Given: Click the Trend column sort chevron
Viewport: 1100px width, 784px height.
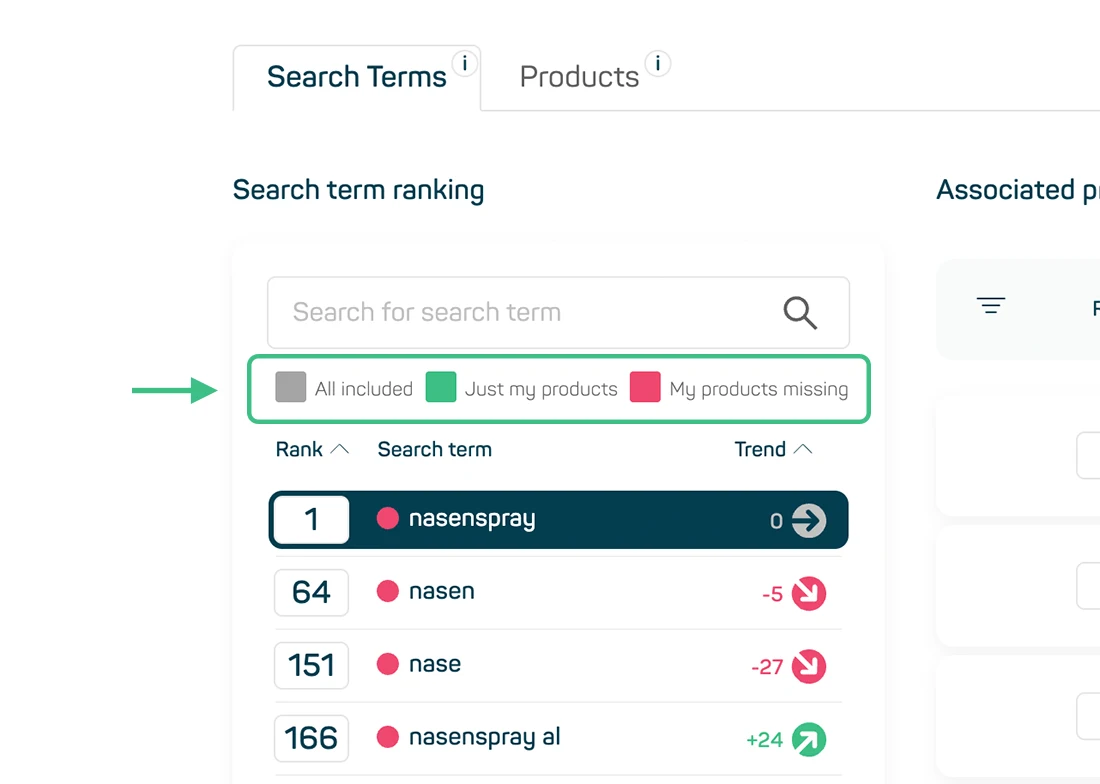Looking at the screenshot, I should 804,448.
